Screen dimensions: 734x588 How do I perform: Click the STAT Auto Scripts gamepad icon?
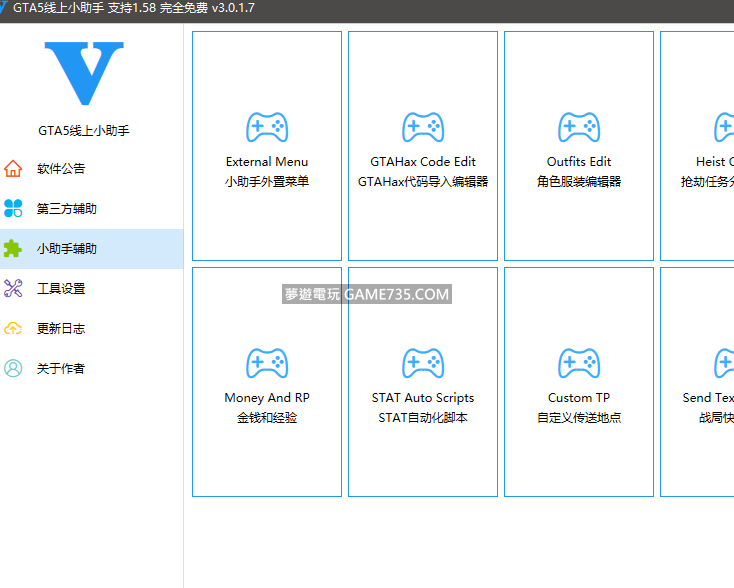point(423,363)
